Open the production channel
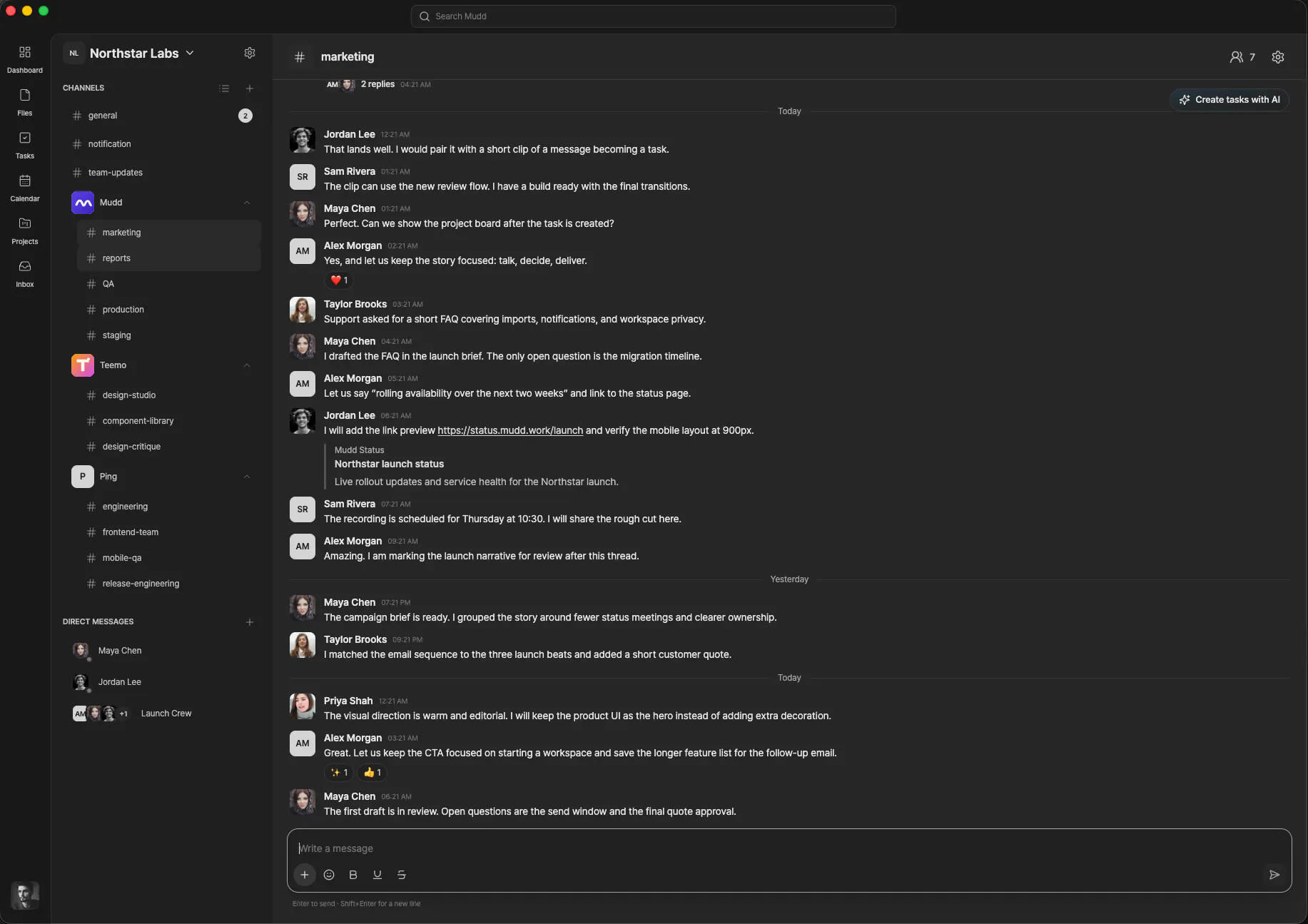This screenshot has width=1308, height=924. (169, 310)
